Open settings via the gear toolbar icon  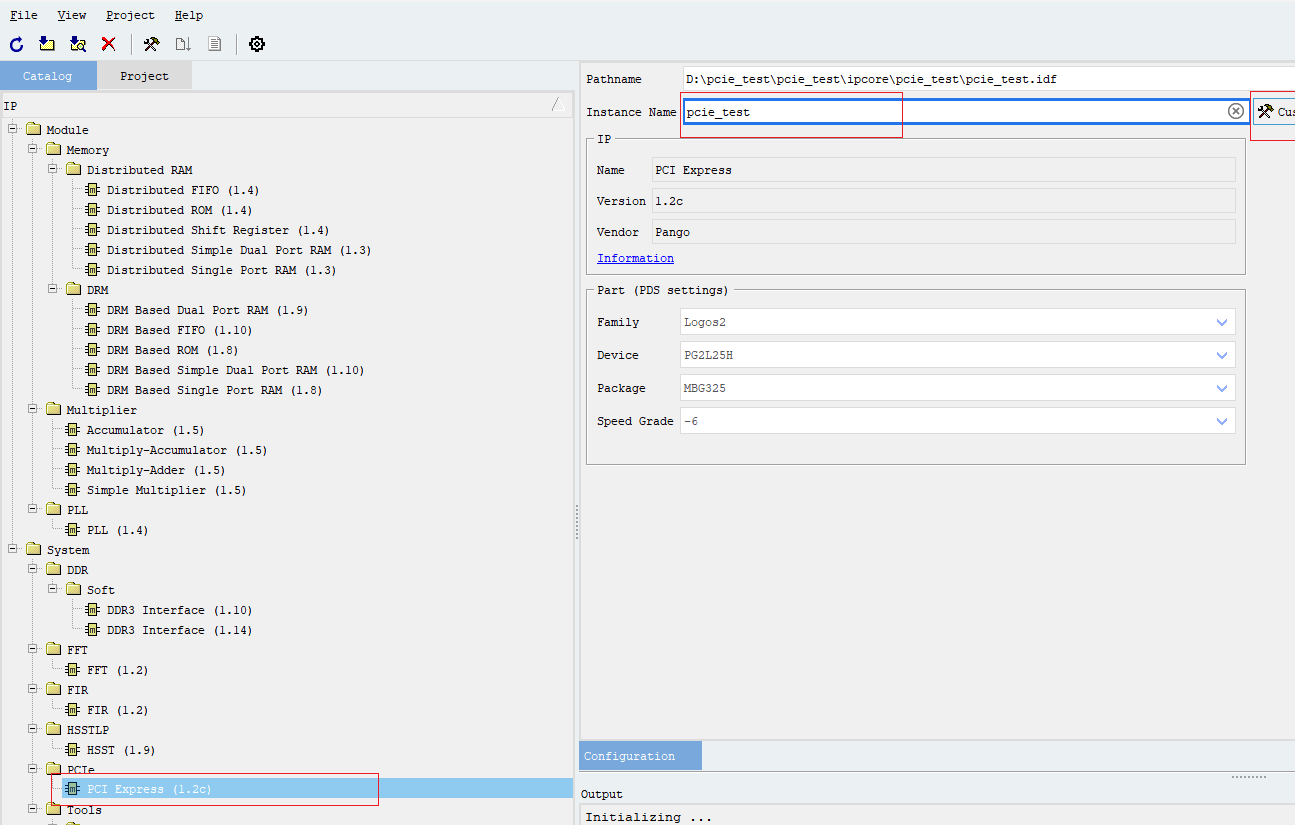pyautogui.click(x=257, y=44)
